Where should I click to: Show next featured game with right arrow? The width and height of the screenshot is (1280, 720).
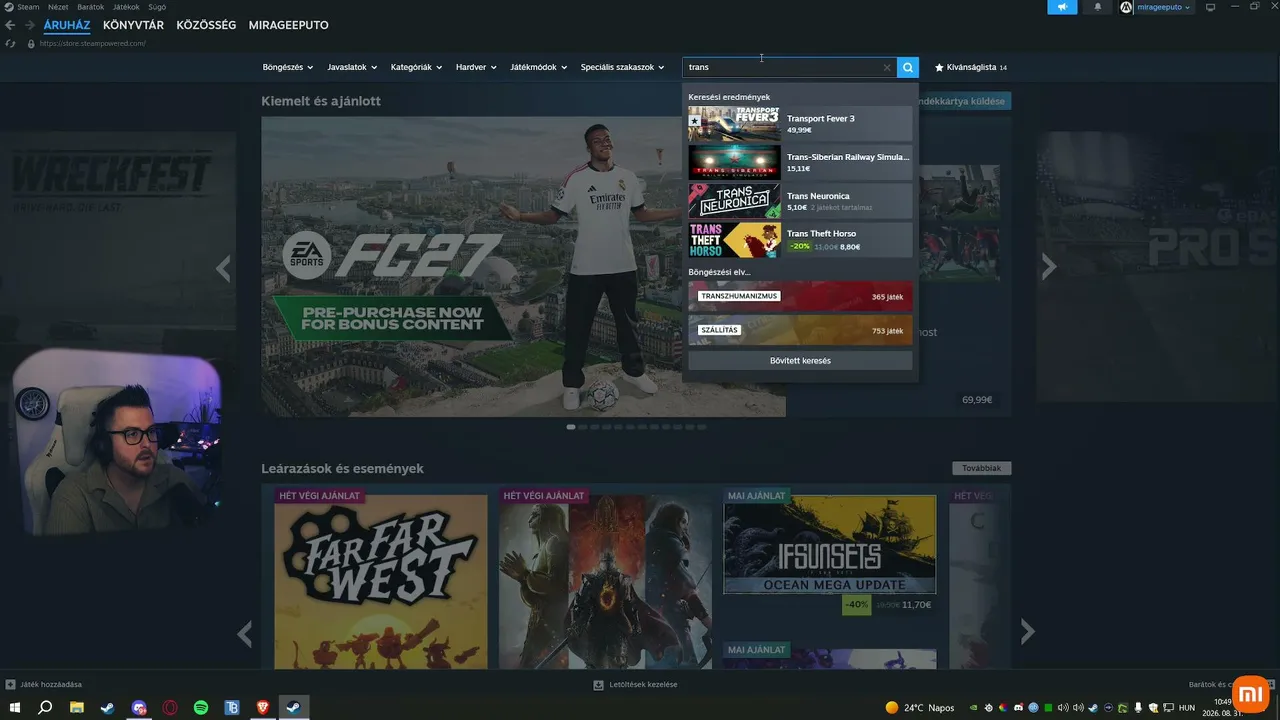tap(1048, 267)
